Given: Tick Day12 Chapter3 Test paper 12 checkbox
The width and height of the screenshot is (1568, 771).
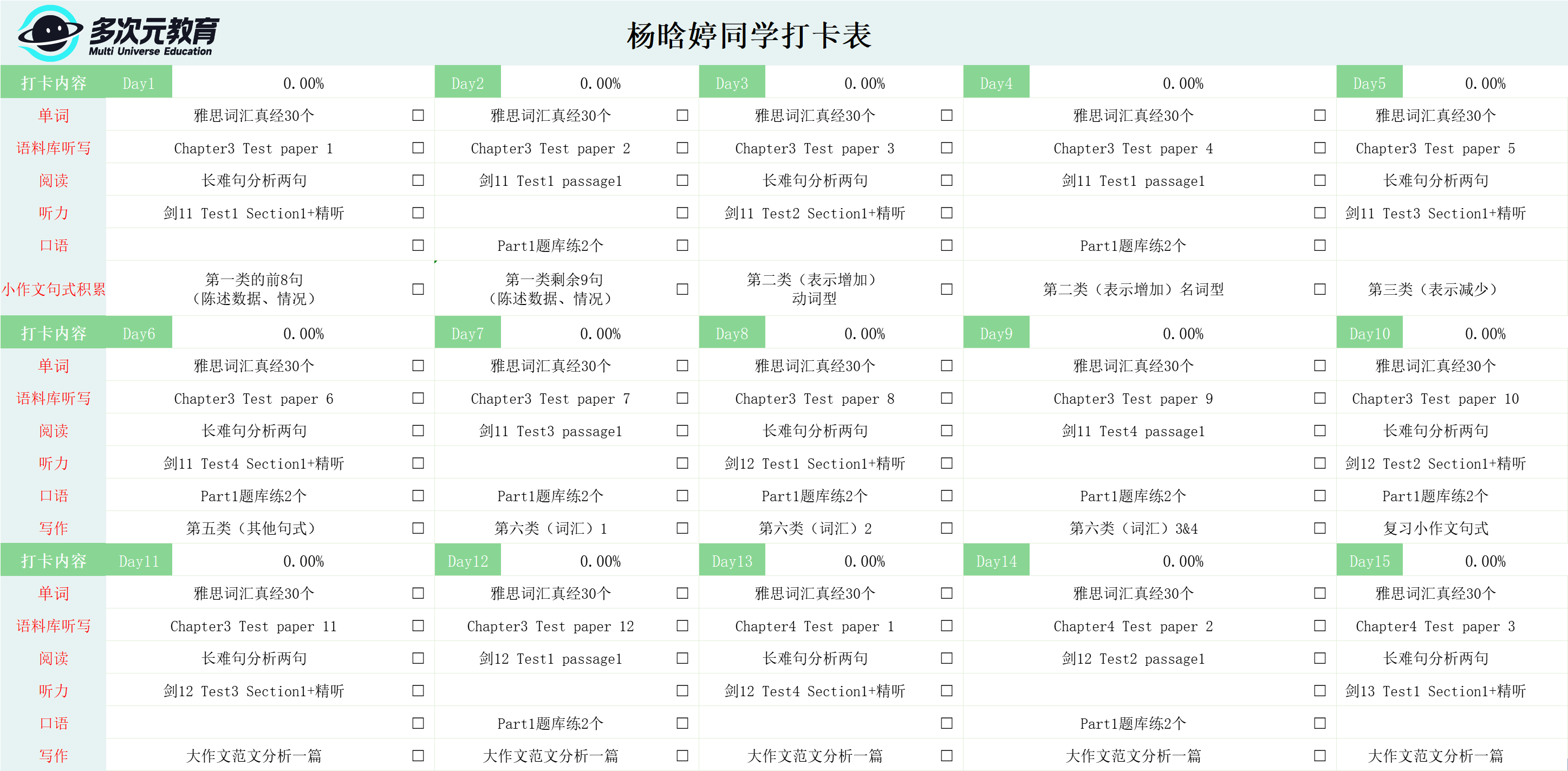Looking at the screenshot, I should (x=682, y=625).
